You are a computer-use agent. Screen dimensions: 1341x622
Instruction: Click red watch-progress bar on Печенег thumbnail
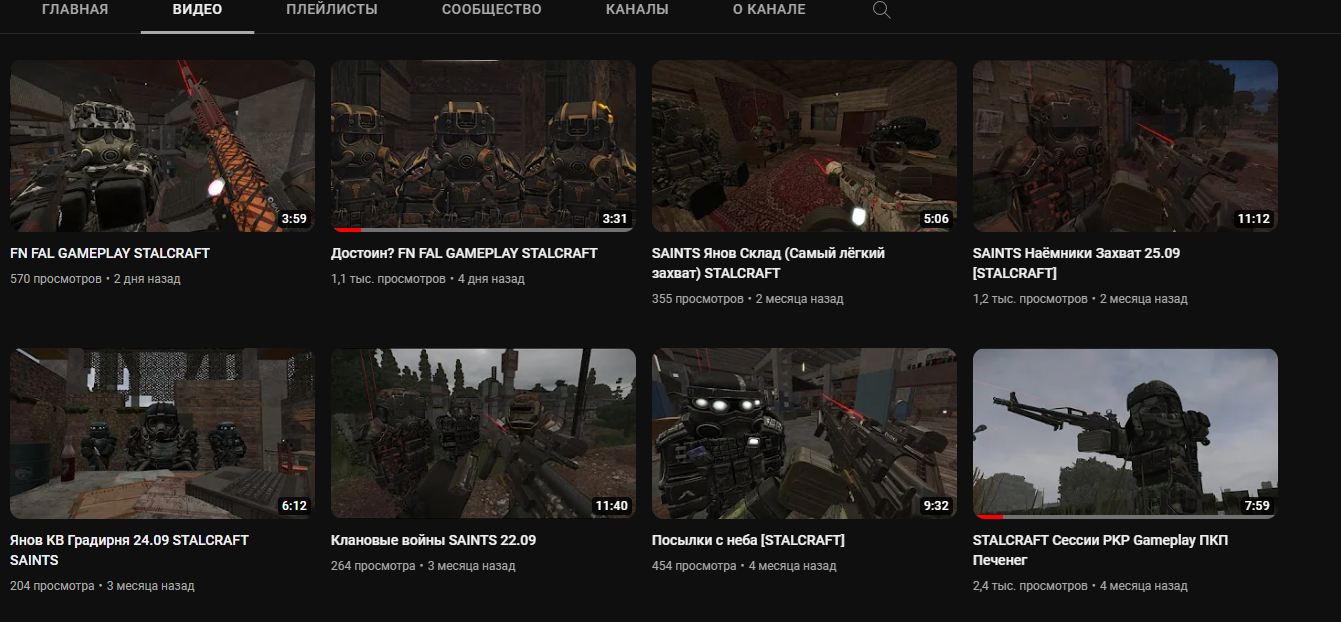989,517
